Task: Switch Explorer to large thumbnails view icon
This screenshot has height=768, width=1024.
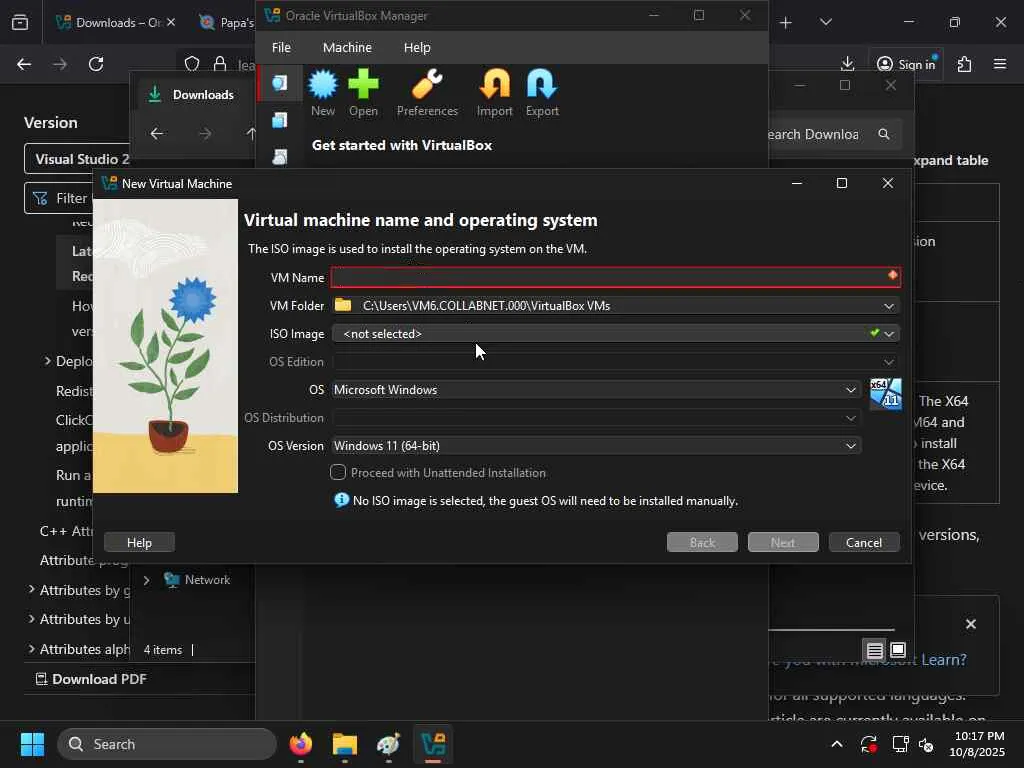Action: pyautogui.click(x=898, y=650)
